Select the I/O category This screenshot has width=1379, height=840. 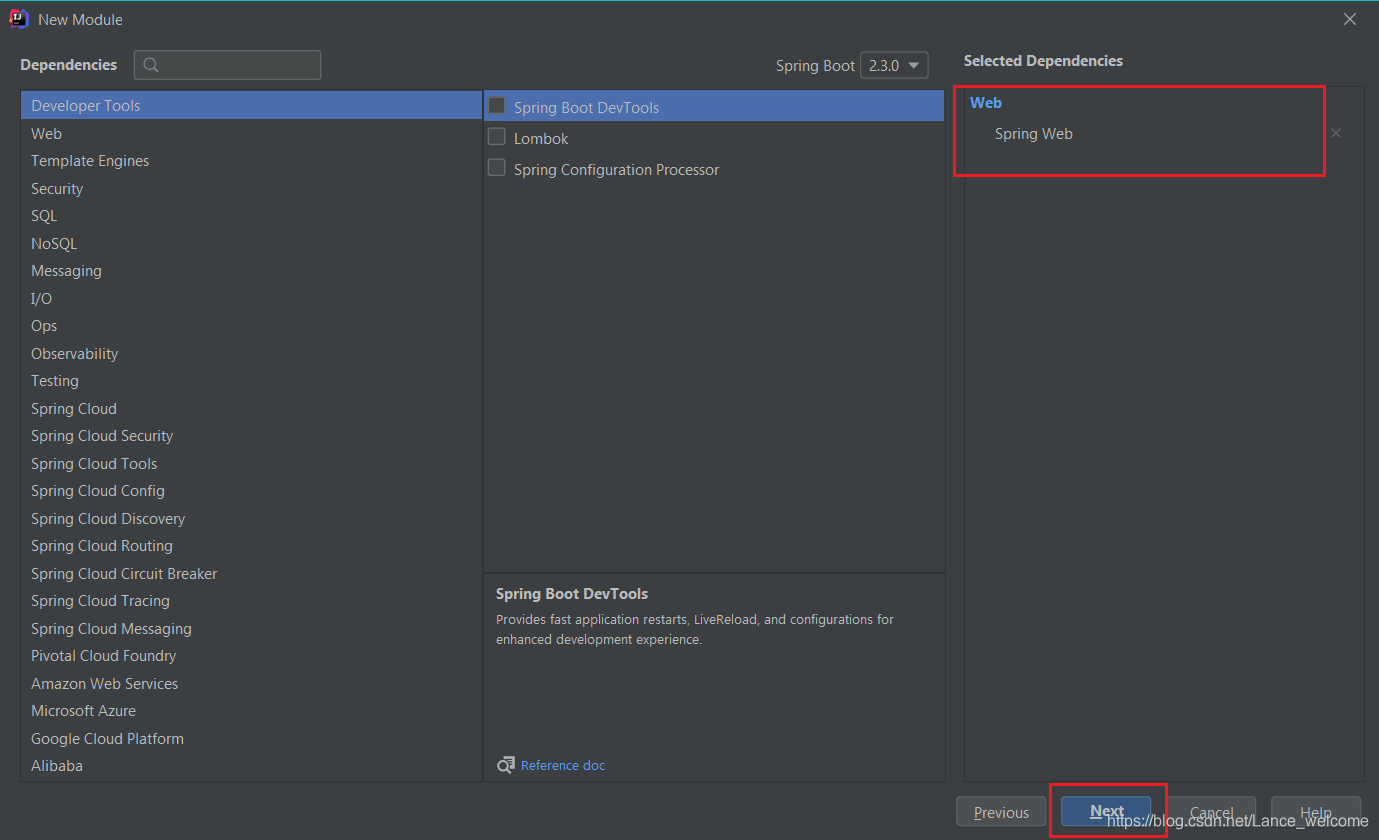251,298
